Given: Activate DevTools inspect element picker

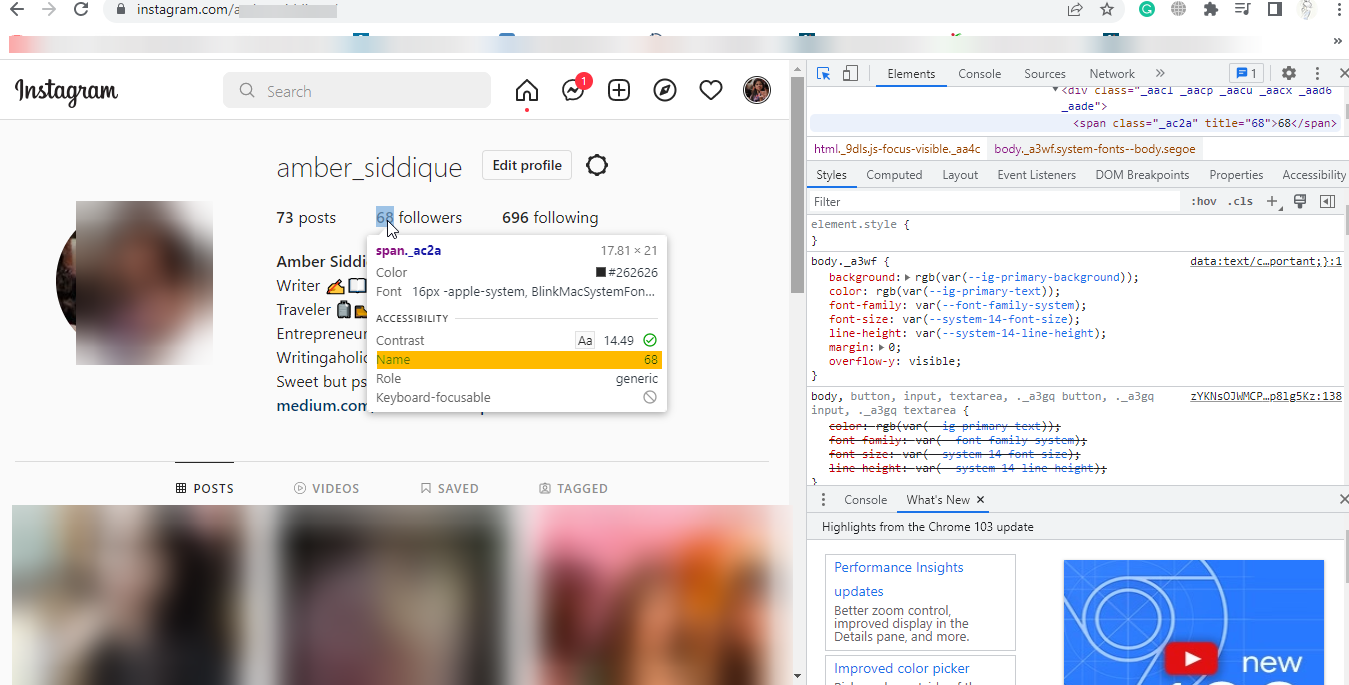Looking at the screenshot, I should tap(823, 74).
